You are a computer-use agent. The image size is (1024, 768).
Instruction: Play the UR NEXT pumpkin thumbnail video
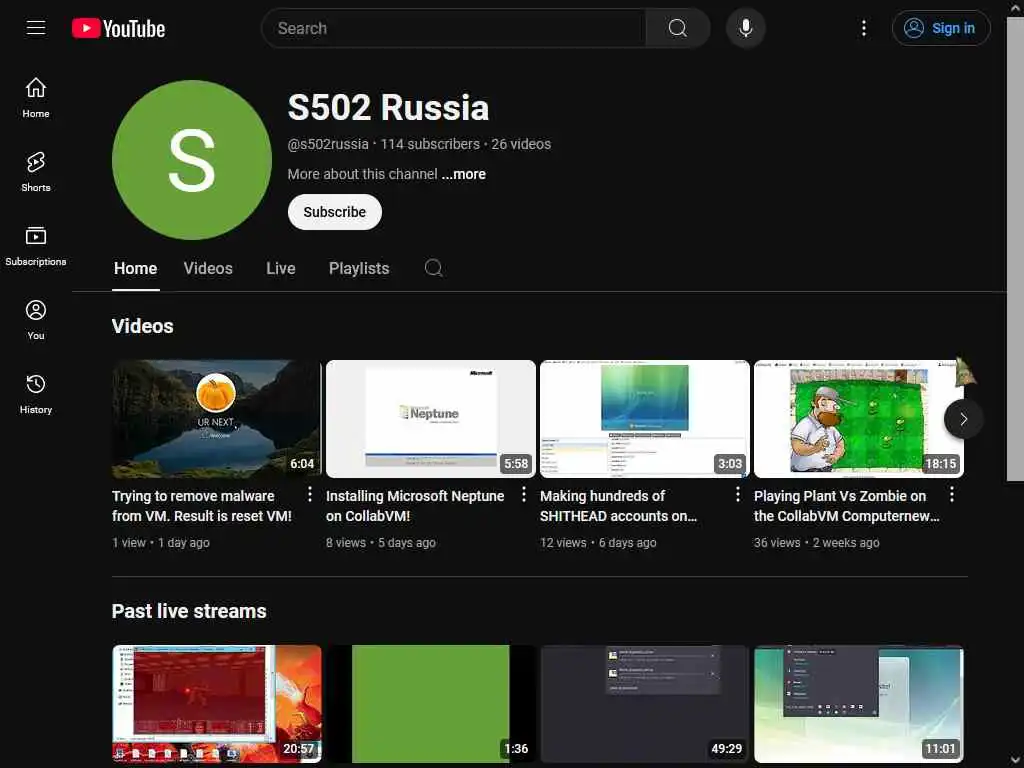(217, 419)
